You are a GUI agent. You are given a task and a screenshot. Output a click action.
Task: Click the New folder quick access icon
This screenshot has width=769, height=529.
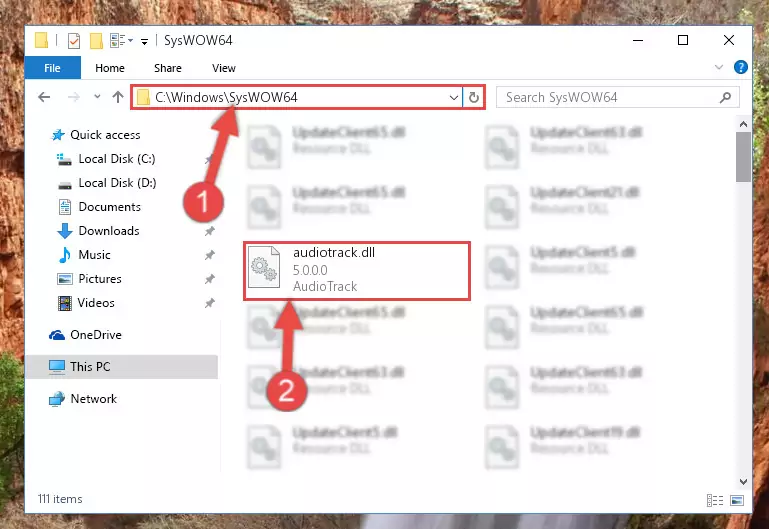(x=96, y=41)
